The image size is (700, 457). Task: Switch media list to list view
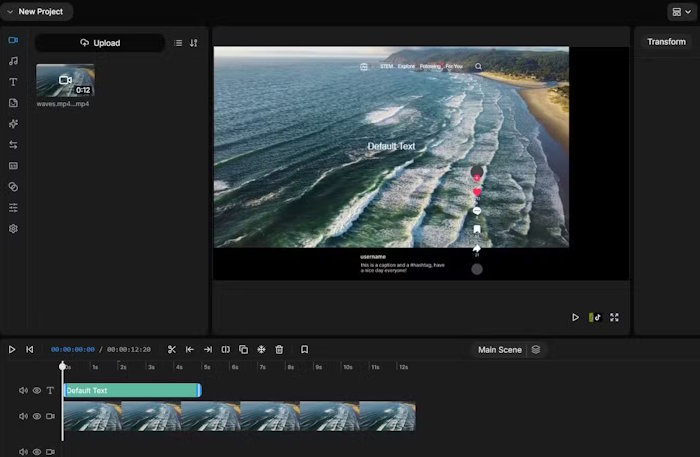coord(178,43)
